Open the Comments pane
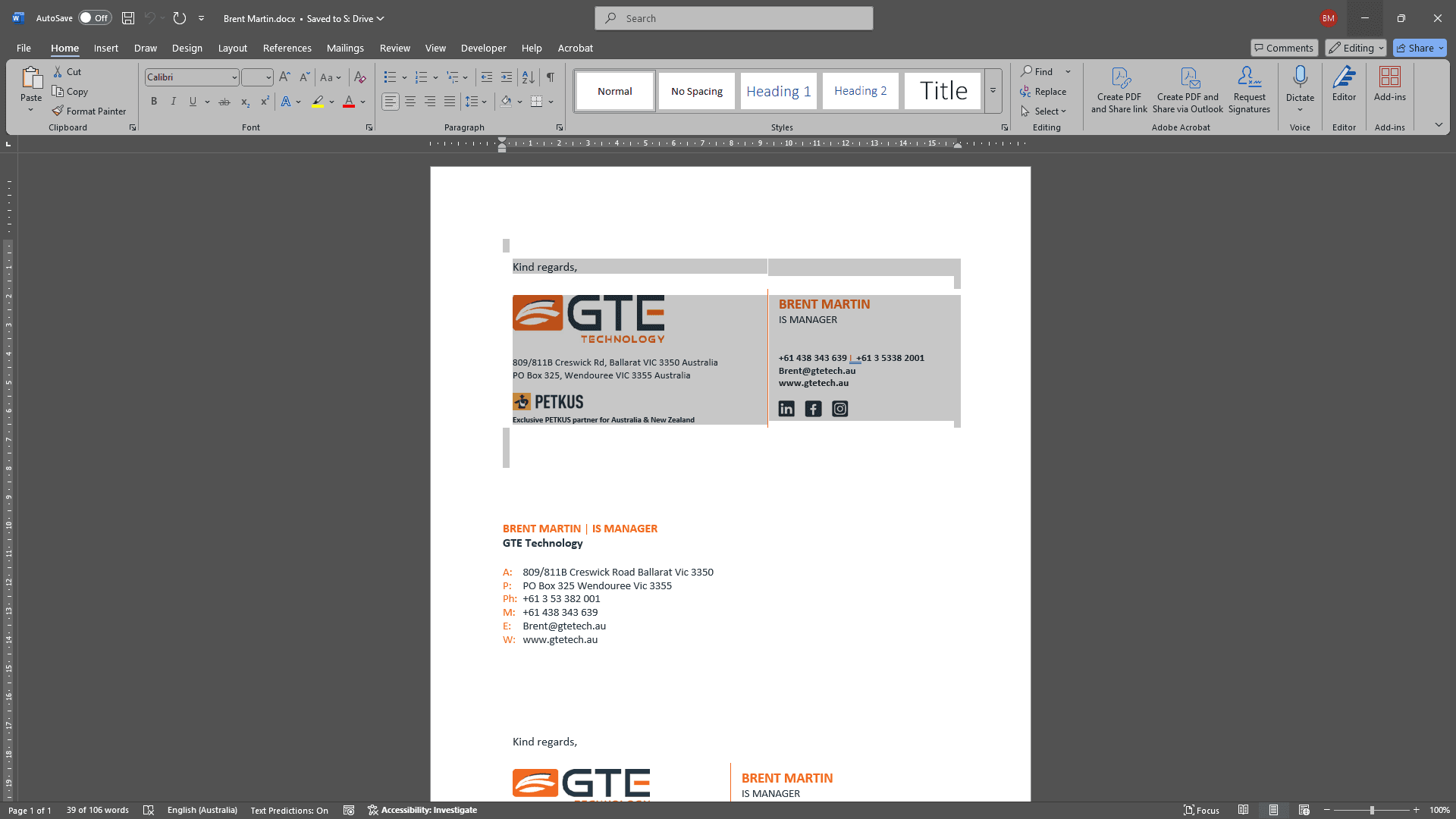 pos(1284,48)
